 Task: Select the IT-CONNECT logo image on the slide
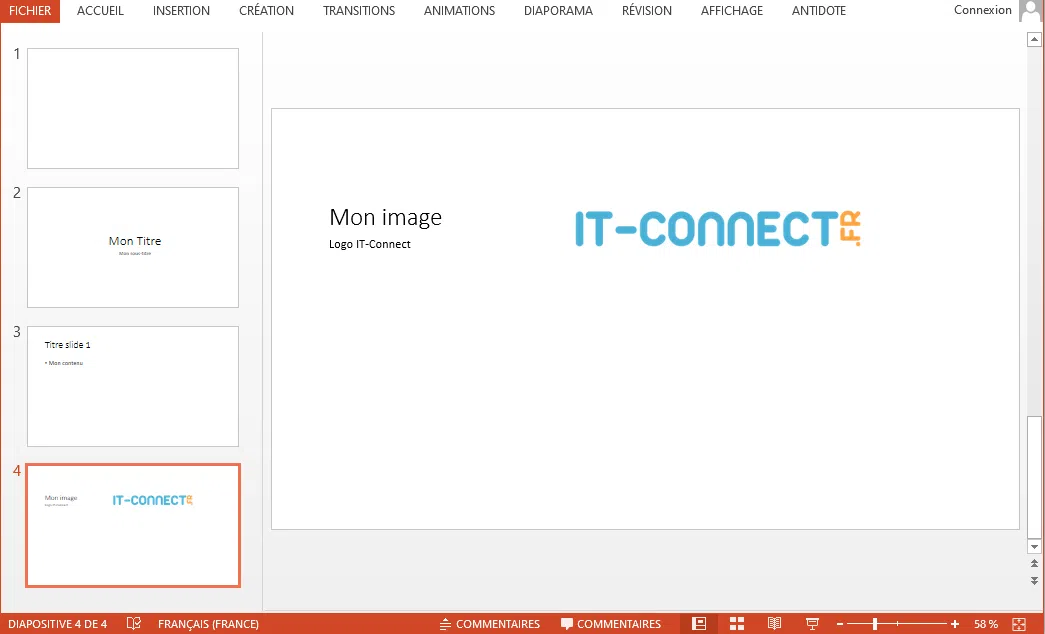[x=718, y=229]
